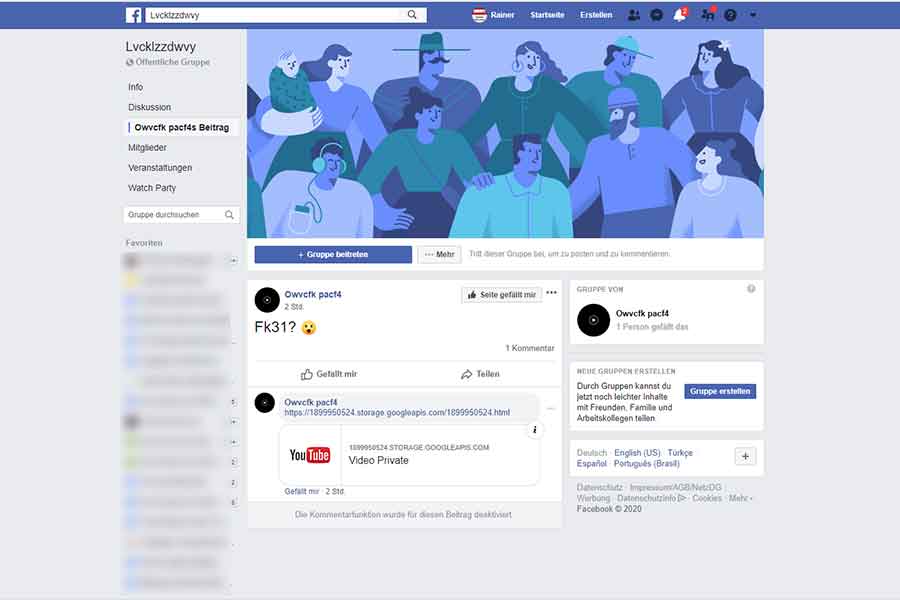This screenshot has height=600, width=900.
Task: Open the Facebook logo home icon
Action: 133,15
